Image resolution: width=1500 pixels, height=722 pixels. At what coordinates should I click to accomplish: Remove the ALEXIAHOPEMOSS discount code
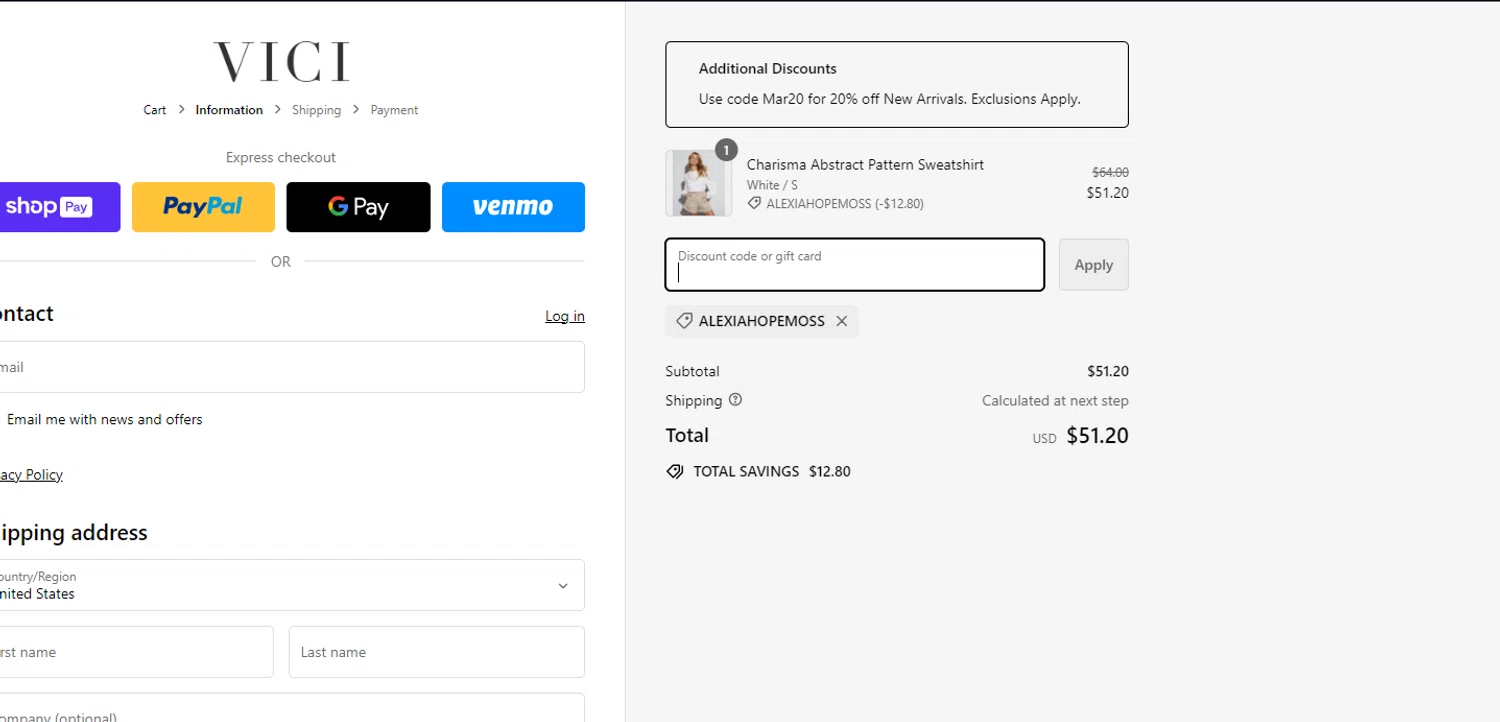point(842,321)
